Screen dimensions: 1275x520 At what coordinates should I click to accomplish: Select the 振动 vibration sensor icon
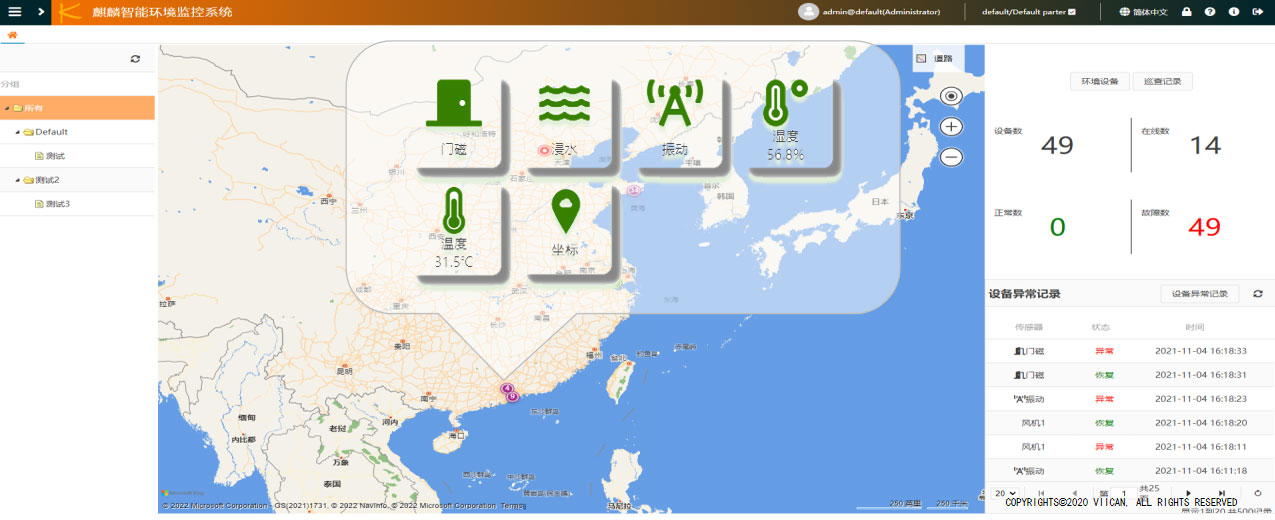pos(675,103)
